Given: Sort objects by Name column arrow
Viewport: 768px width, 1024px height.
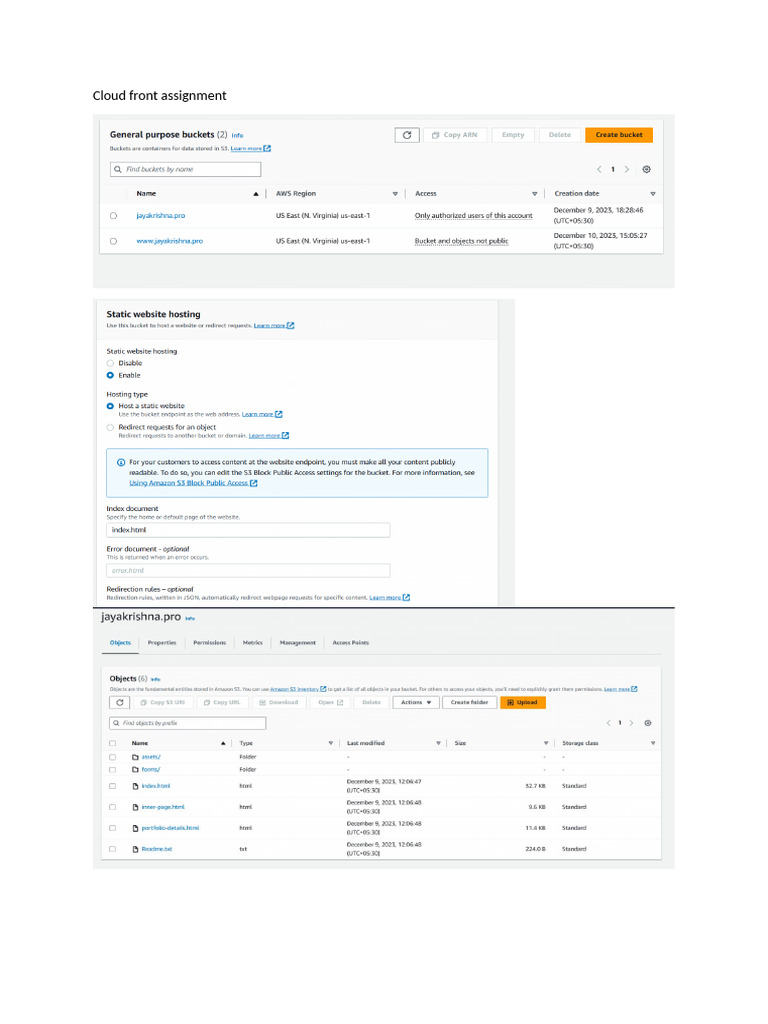Looking at the screenshot, I should point(223,743).
